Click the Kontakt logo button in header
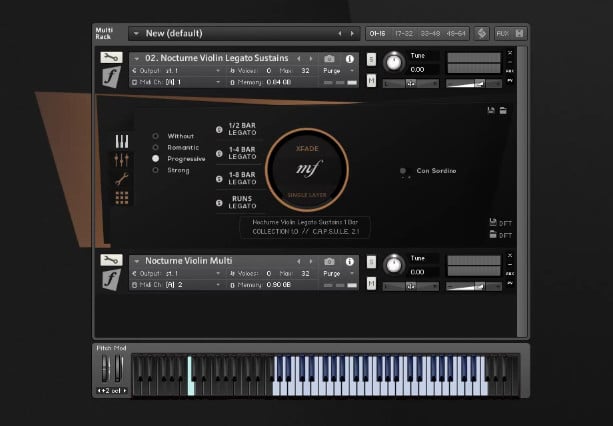 click(482, 34)
